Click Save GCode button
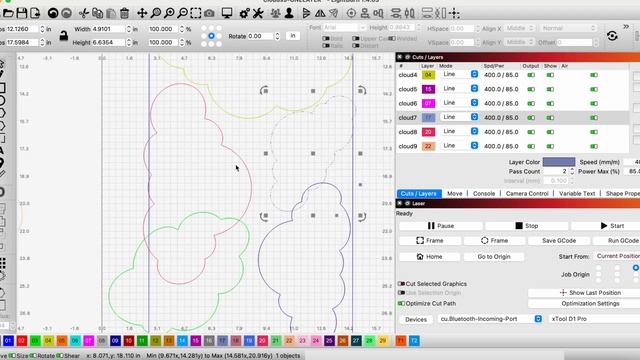The image size is (640, 360). coord(559,241)
